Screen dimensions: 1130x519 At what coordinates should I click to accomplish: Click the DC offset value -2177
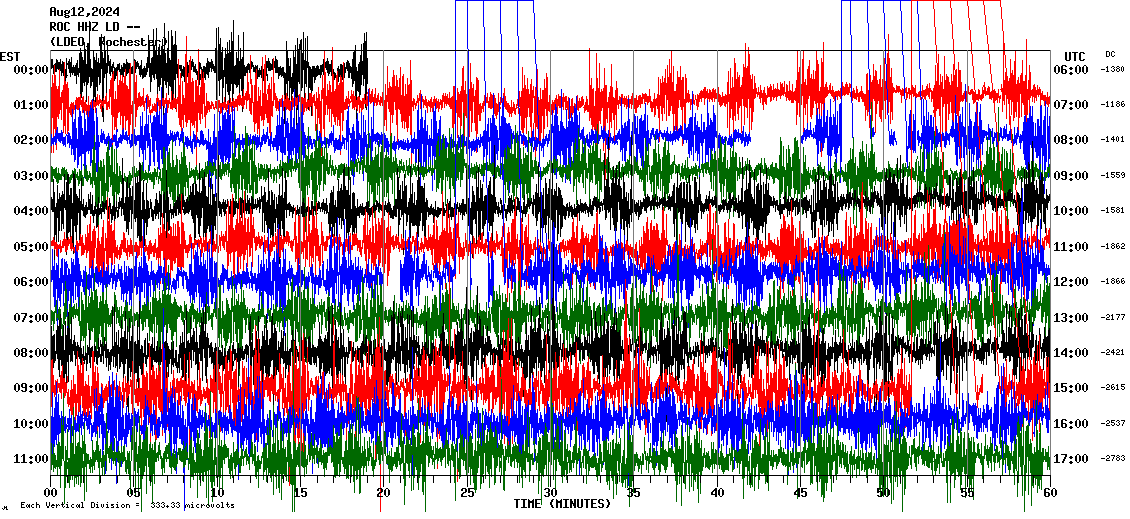1112,318
